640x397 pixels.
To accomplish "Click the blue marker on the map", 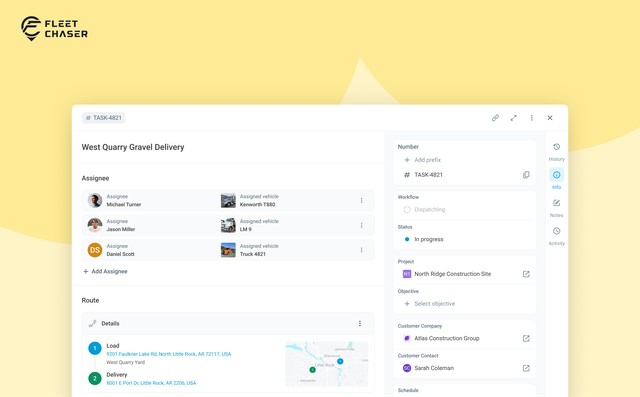I will [x=340, y=362].
